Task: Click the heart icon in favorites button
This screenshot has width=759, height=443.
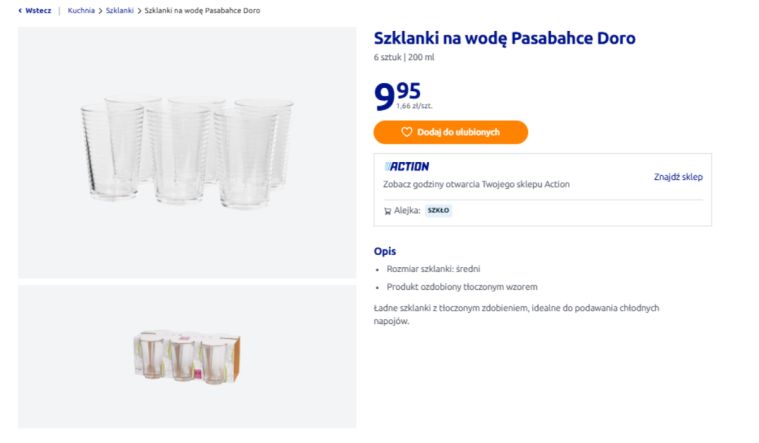Action: [x=407, y=132]
